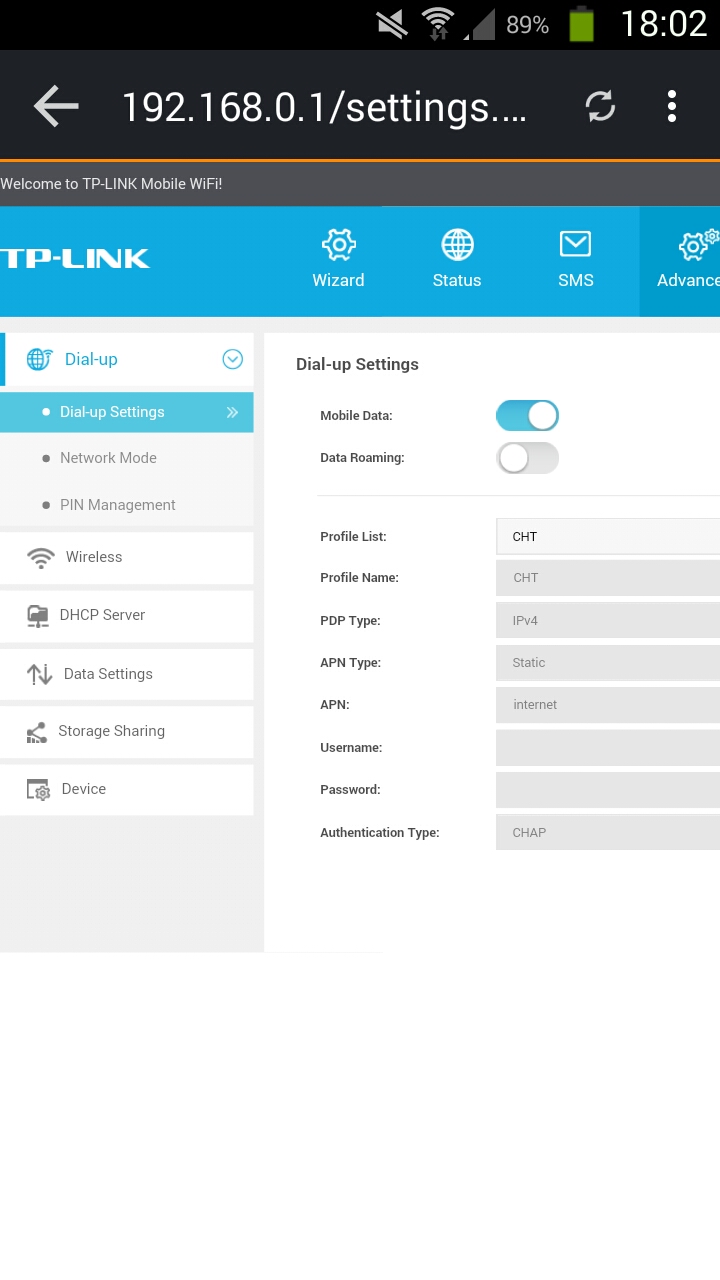
Task: Click the Data Settings arrows icon
Action: tap(39, 674)
